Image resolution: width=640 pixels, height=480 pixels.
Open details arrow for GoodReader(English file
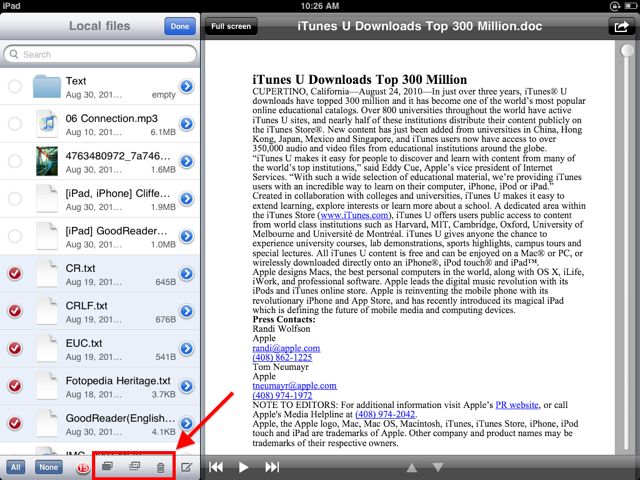[x=187, y=423]
